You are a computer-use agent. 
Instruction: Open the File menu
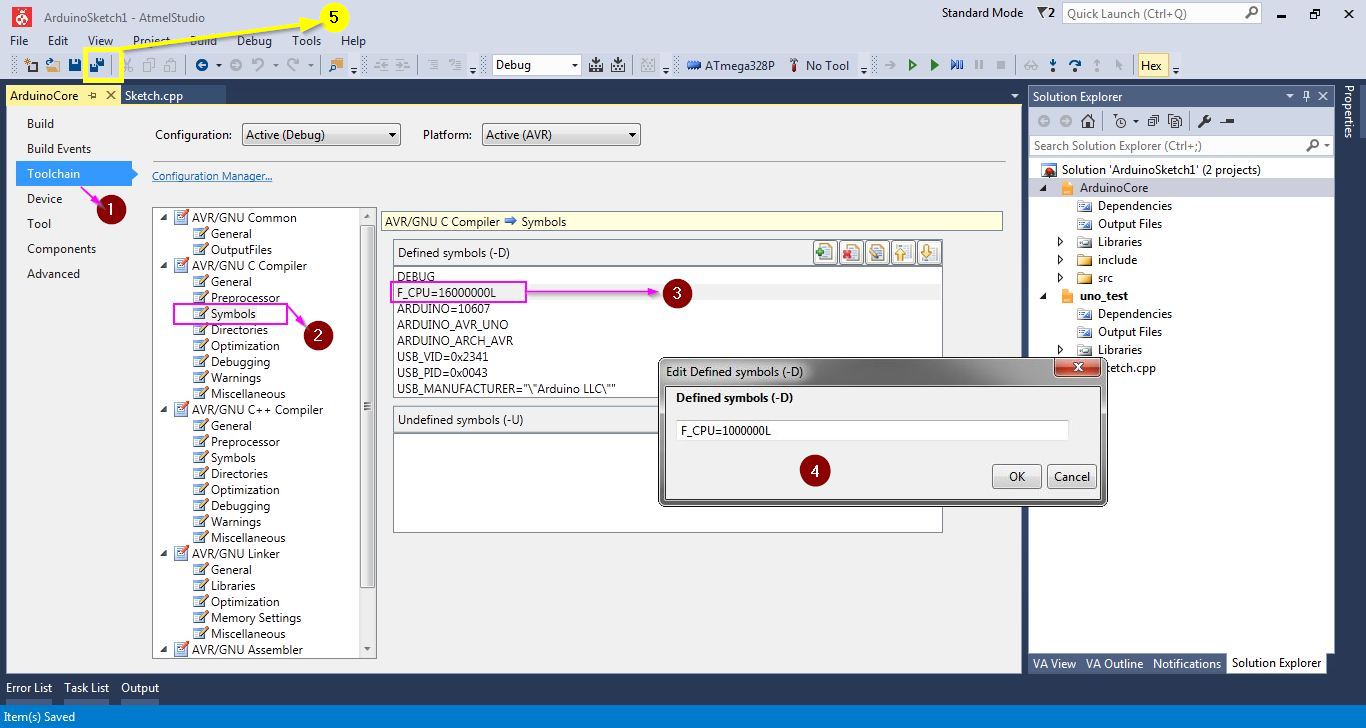pyautogui.click(x=19, y=40)
